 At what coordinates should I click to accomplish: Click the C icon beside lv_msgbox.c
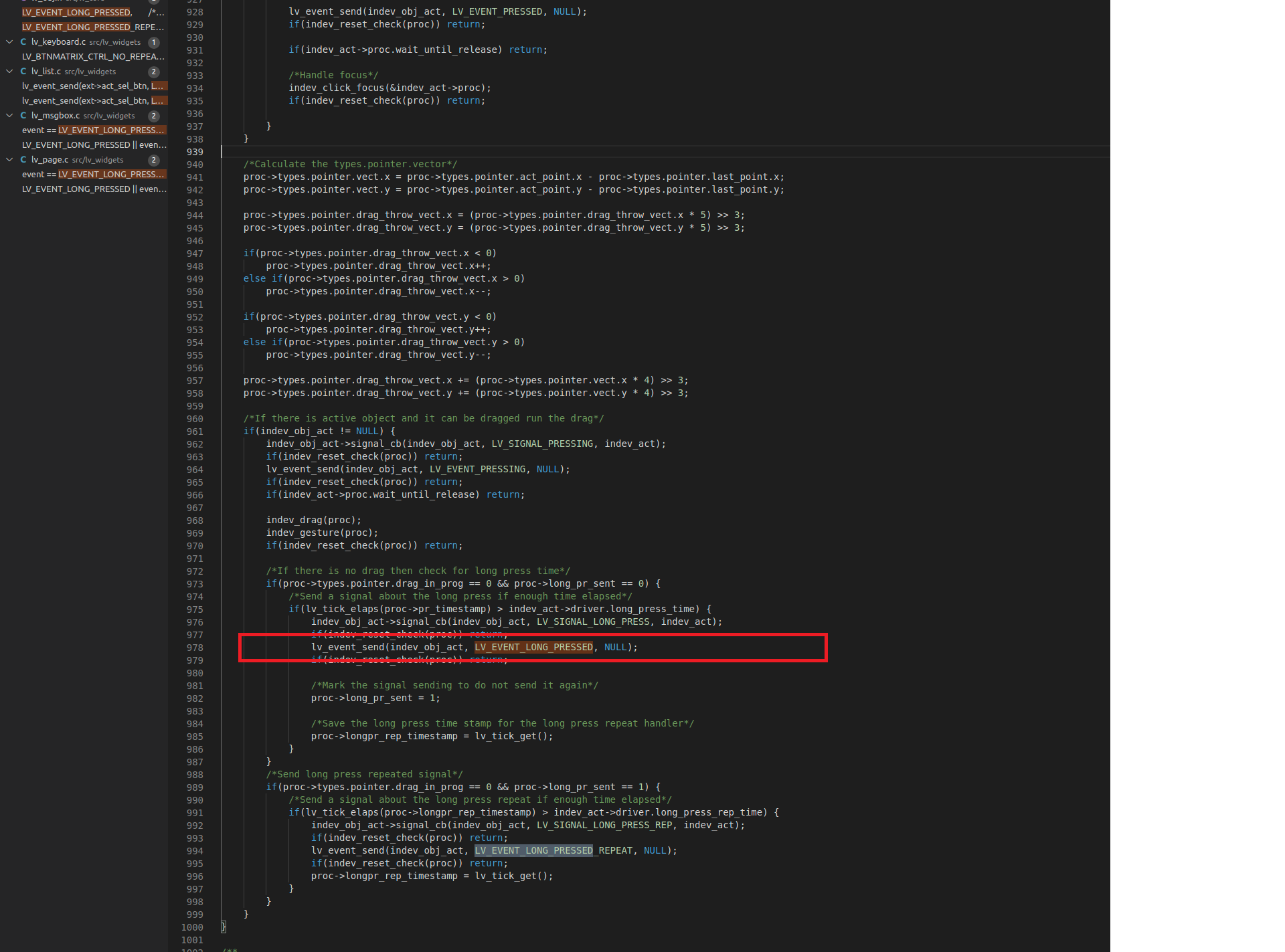[22, 115]
